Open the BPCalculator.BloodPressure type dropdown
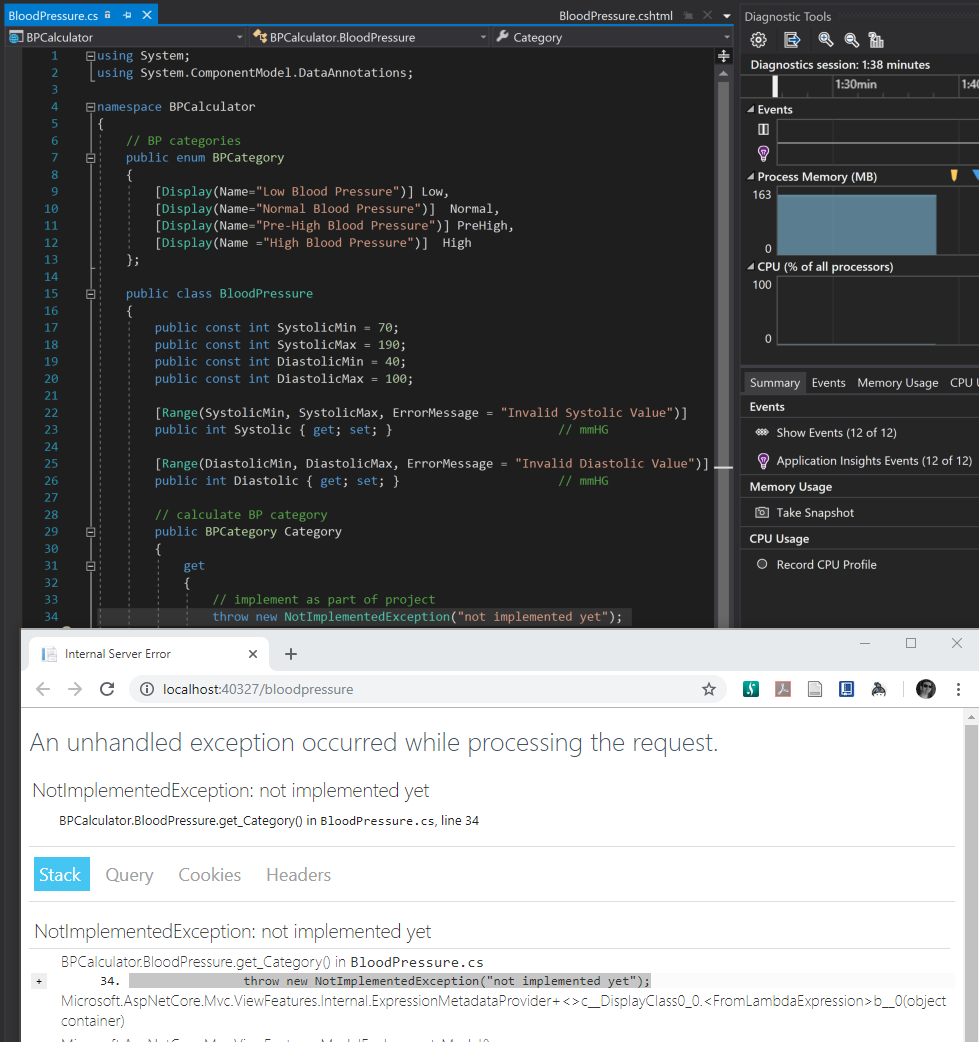Viewport: 979px width, 1042px height. [483, 37]
